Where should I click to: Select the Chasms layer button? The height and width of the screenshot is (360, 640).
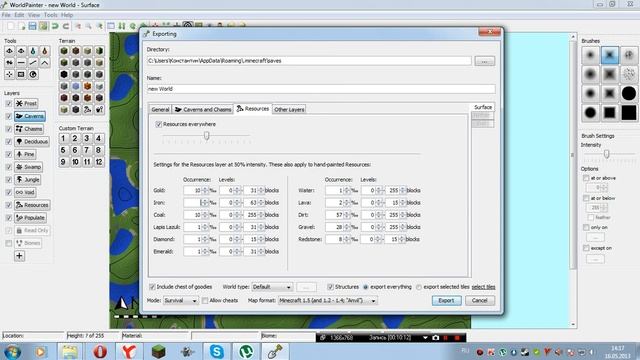click(29, 129)
